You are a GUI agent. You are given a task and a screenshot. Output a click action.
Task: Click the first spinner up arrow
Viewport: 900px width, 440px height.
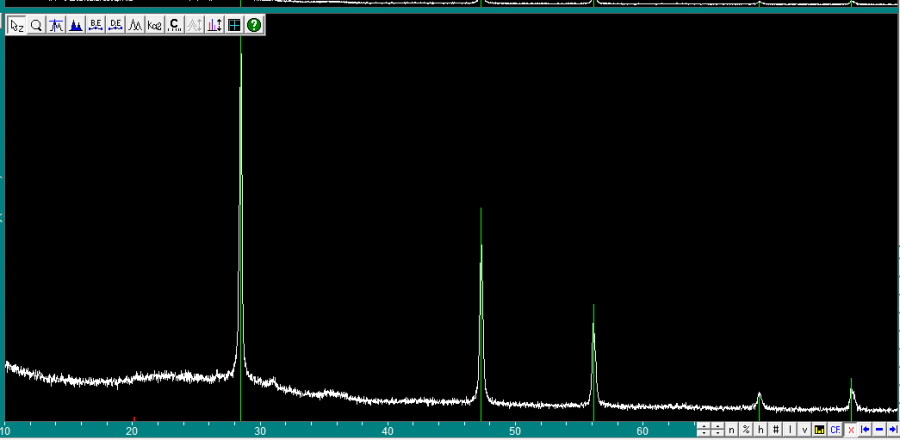[x=704, y=426]
